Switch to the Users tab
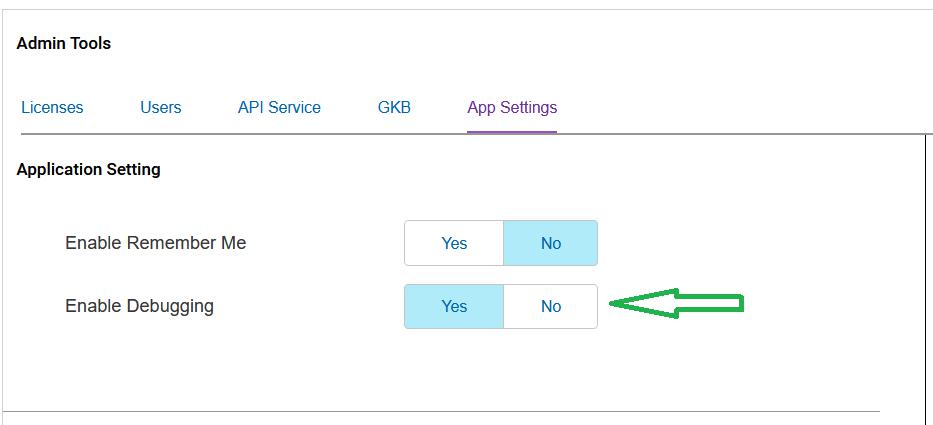The height and width of the screenshot is (425, 933). pyautogui.click(x=160, y=107)
